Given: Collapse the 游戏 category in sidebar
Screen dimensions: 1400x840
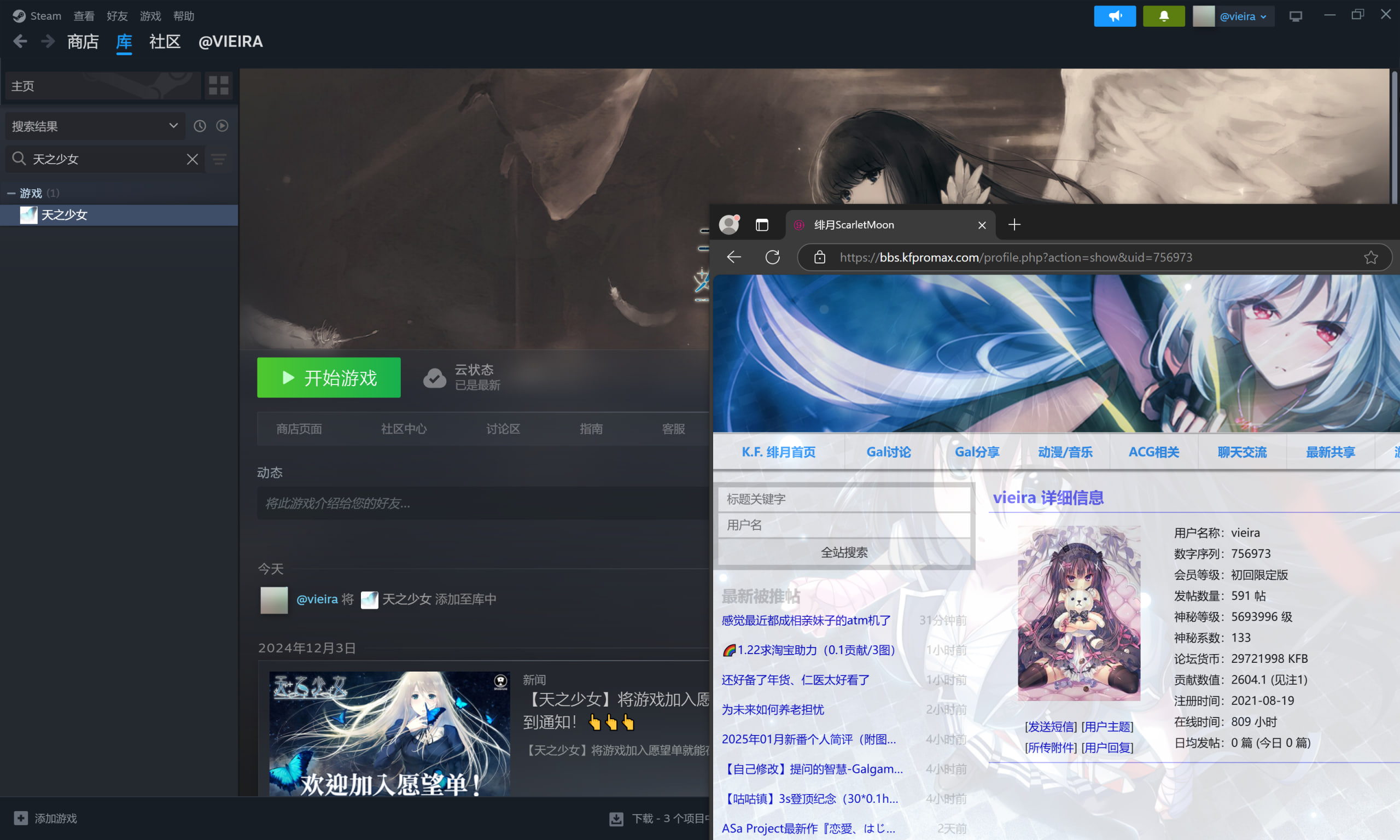Looking at the screenshot, I should pos(11,193).
